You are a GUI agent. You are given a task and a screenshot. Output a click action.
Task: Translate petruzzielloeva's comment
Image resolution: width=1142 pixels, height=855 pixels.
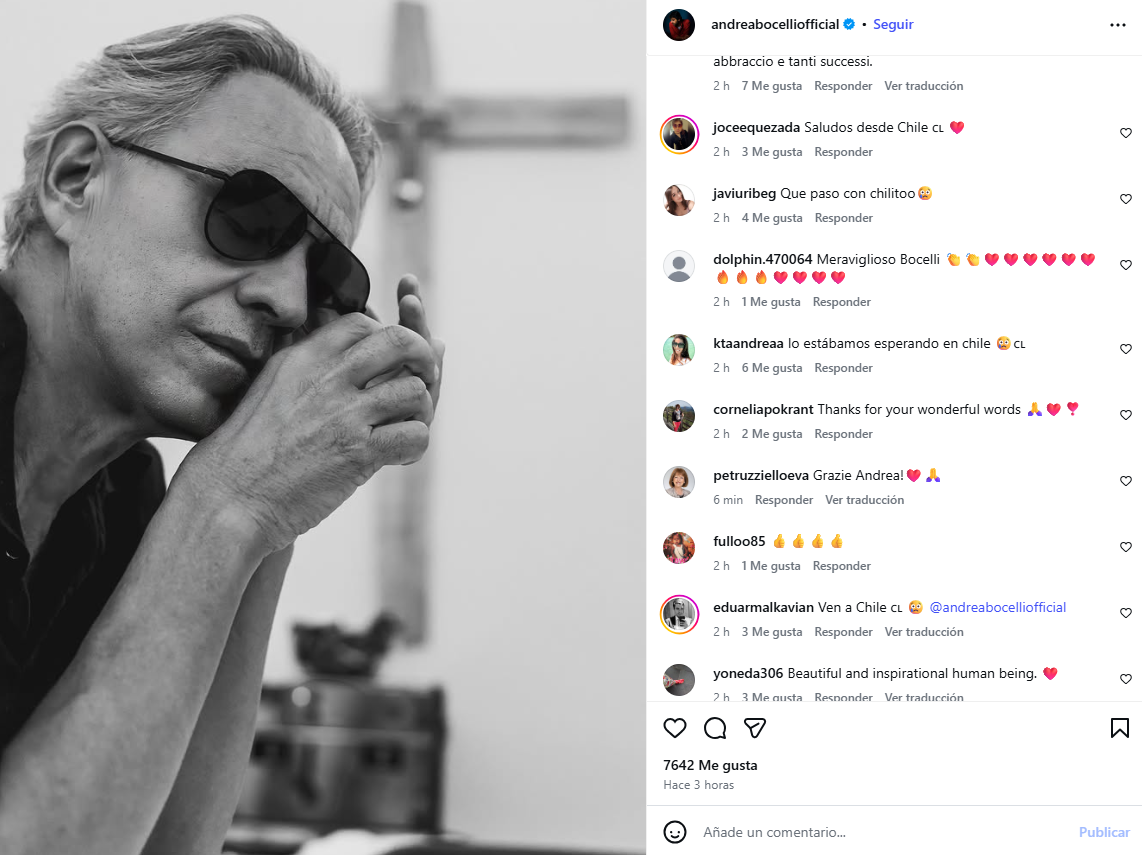864,500
